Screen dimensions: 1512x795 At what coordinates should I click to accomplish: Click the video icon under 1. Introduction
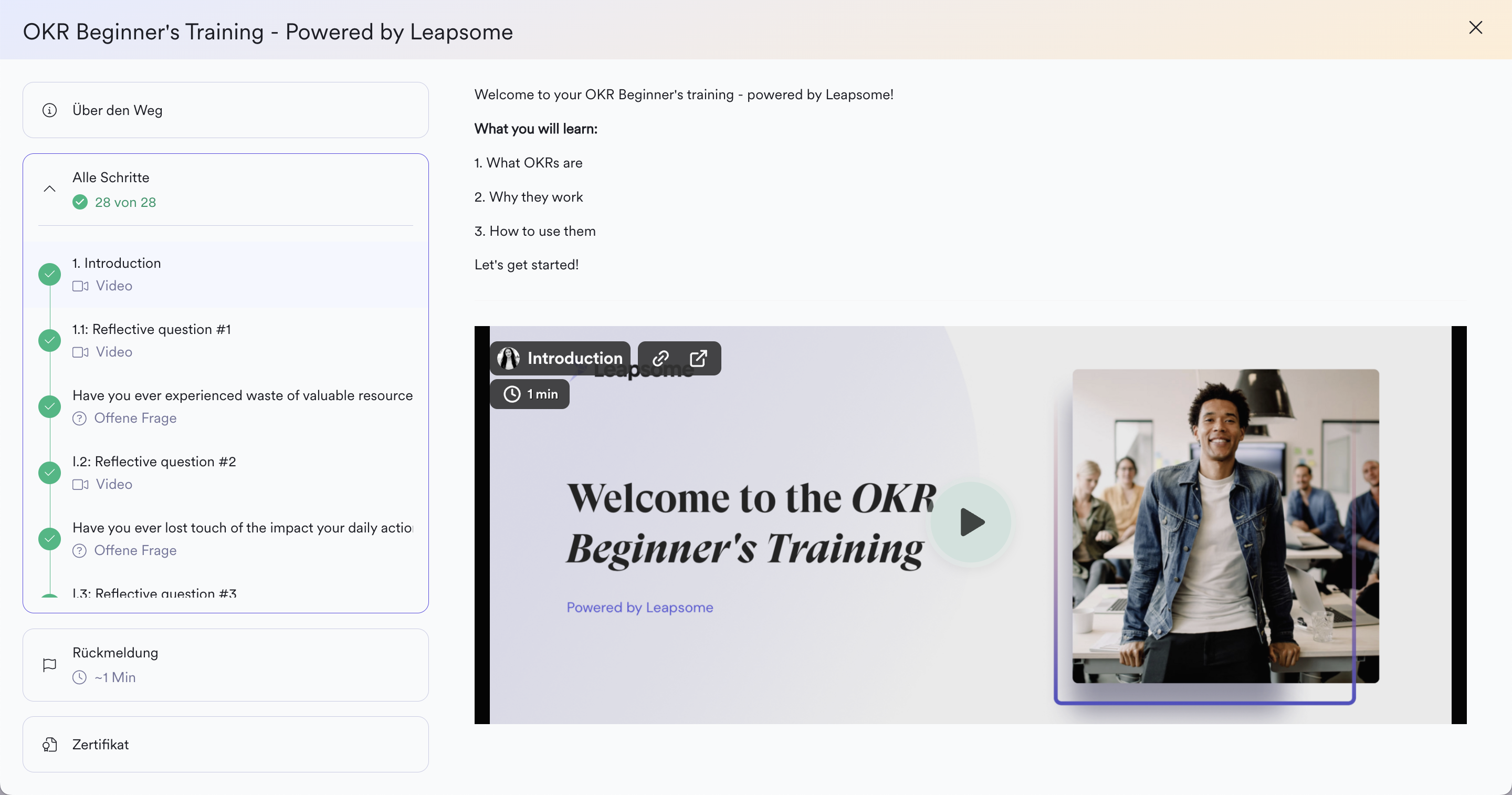[80, 286]
